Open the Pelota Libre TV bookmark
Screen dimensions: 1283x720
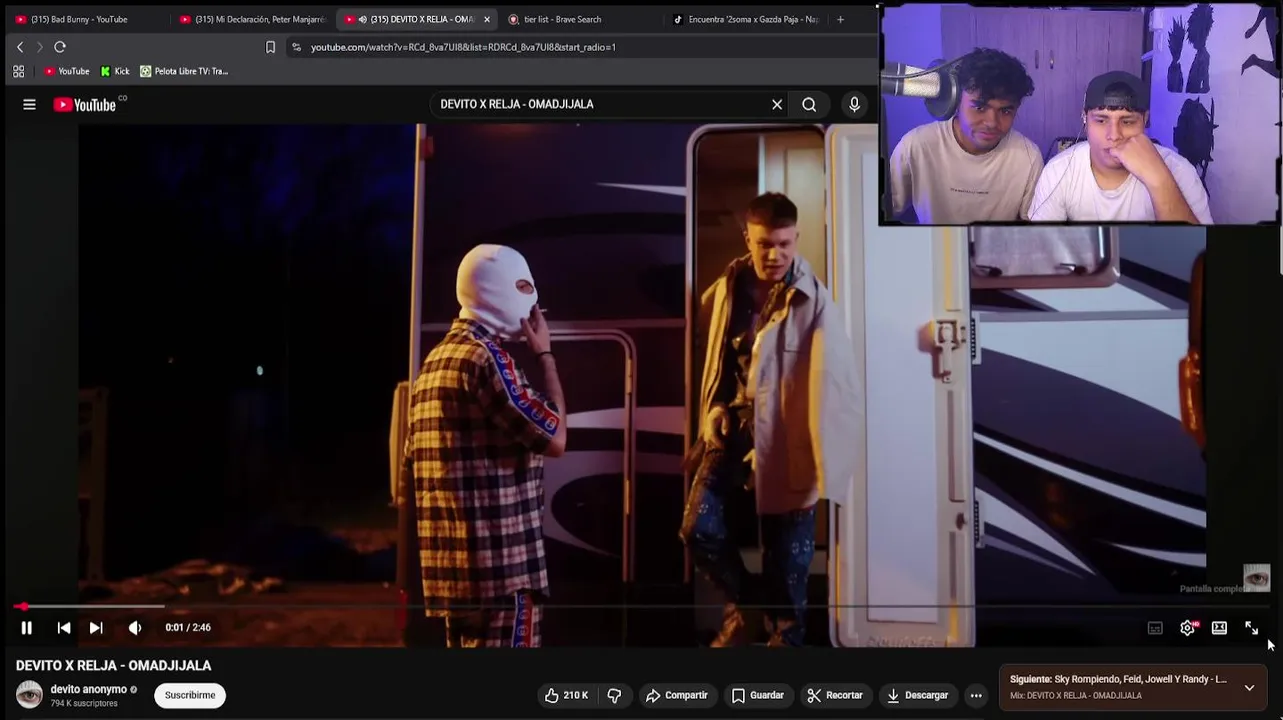point(184,71)
